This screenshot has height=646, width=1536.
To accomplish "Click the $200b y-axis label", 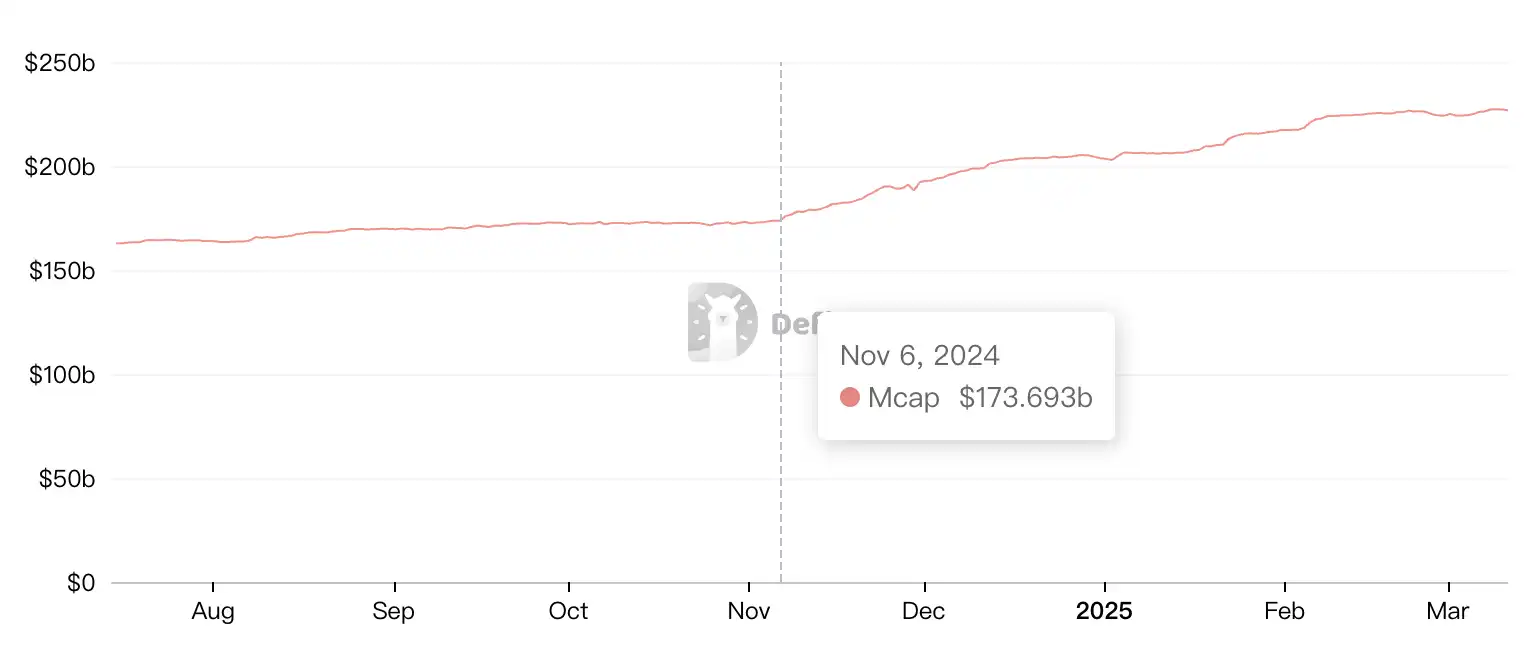I will [60, 168].
